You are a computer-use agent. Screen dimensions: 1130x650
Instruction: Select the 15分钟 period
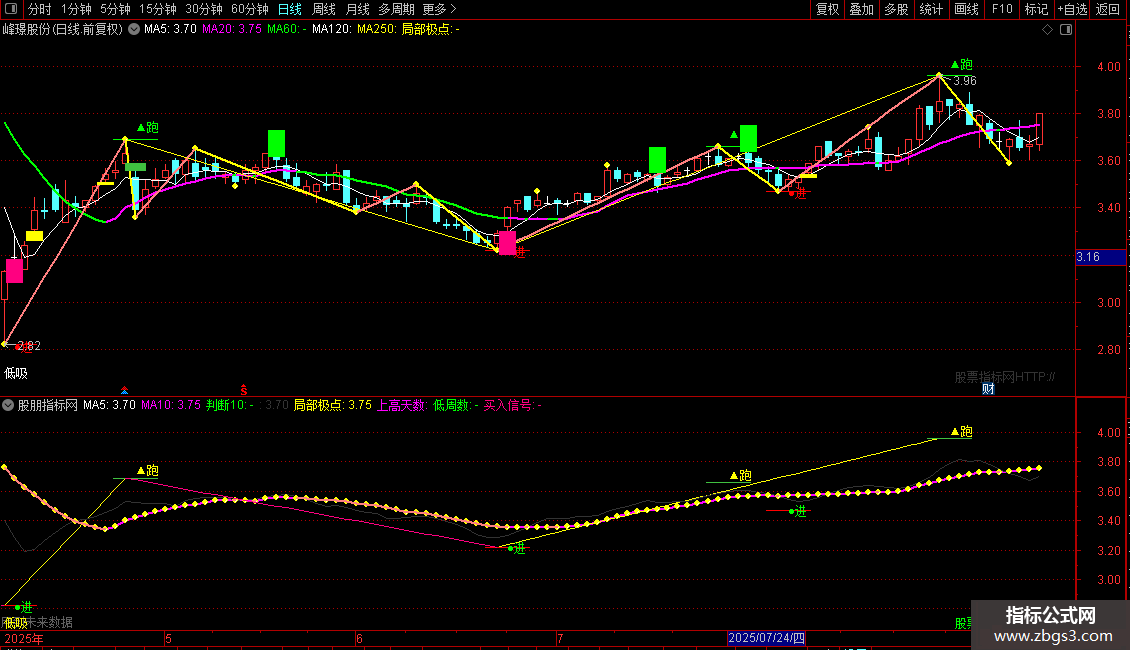tap(158, 9)
